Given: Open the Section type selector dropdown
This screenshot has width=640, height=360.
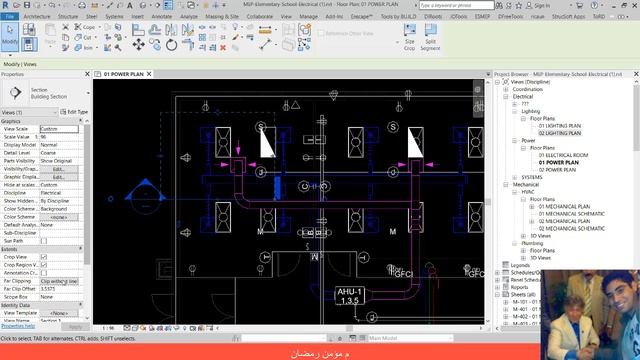Looking at the screenshot, I should click(88, 93).
